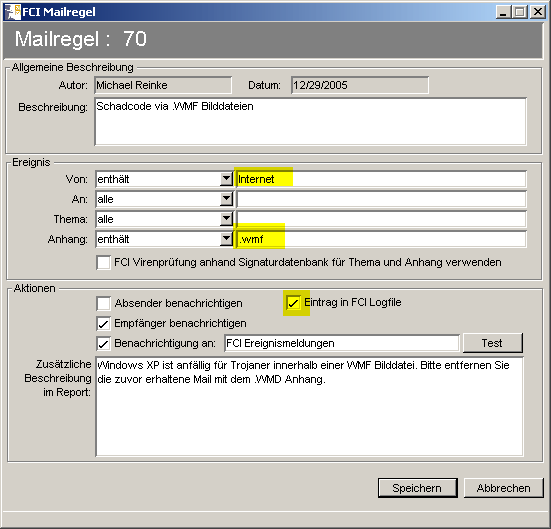
Task: Select the FCI Ereignismeldungen recipient field
Action: click(342, 343)
